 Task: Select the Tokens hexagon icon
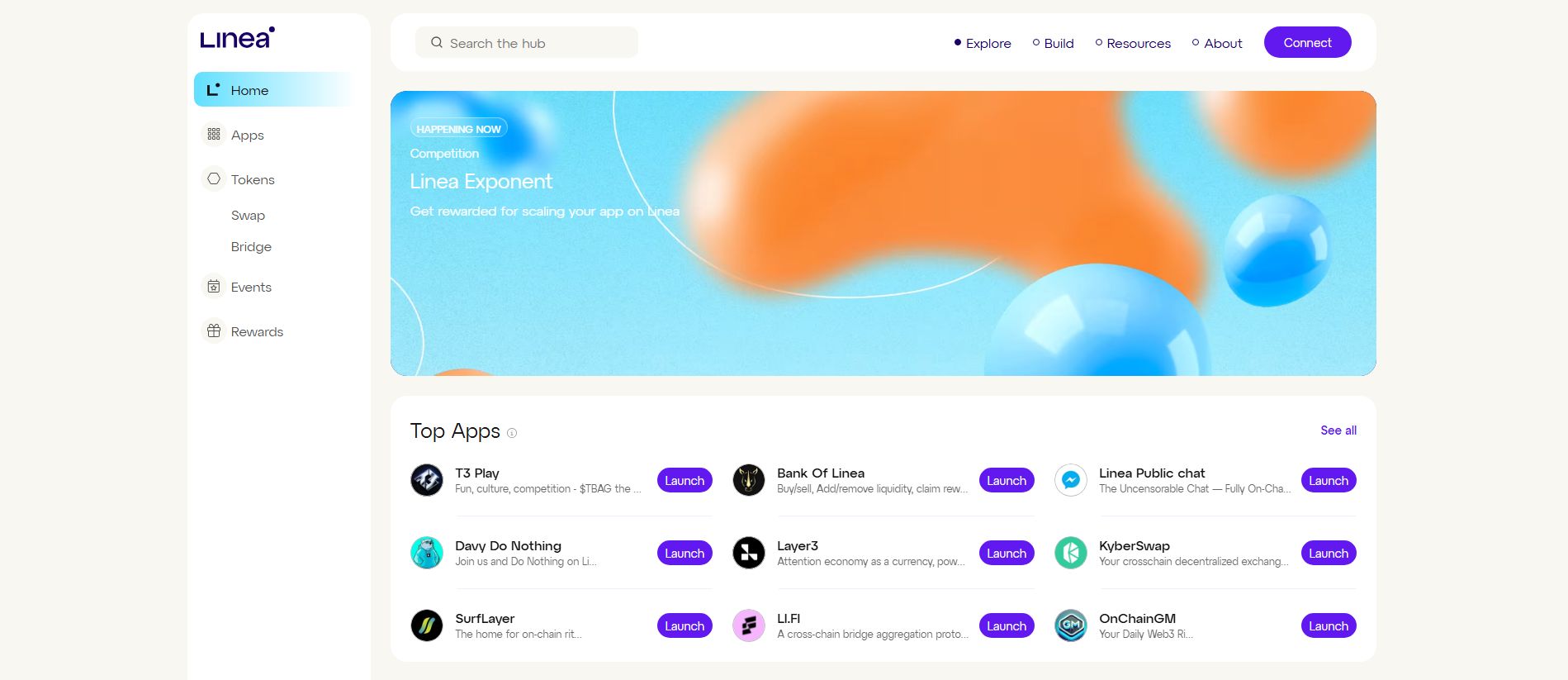(214, 178)
